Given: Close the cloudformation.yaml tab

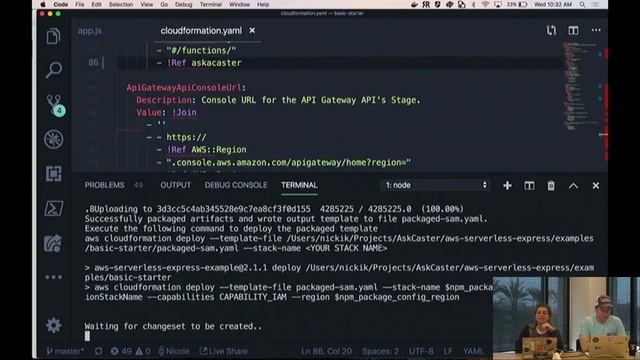Looking at the screenshot, I should (x=252, y=31).
